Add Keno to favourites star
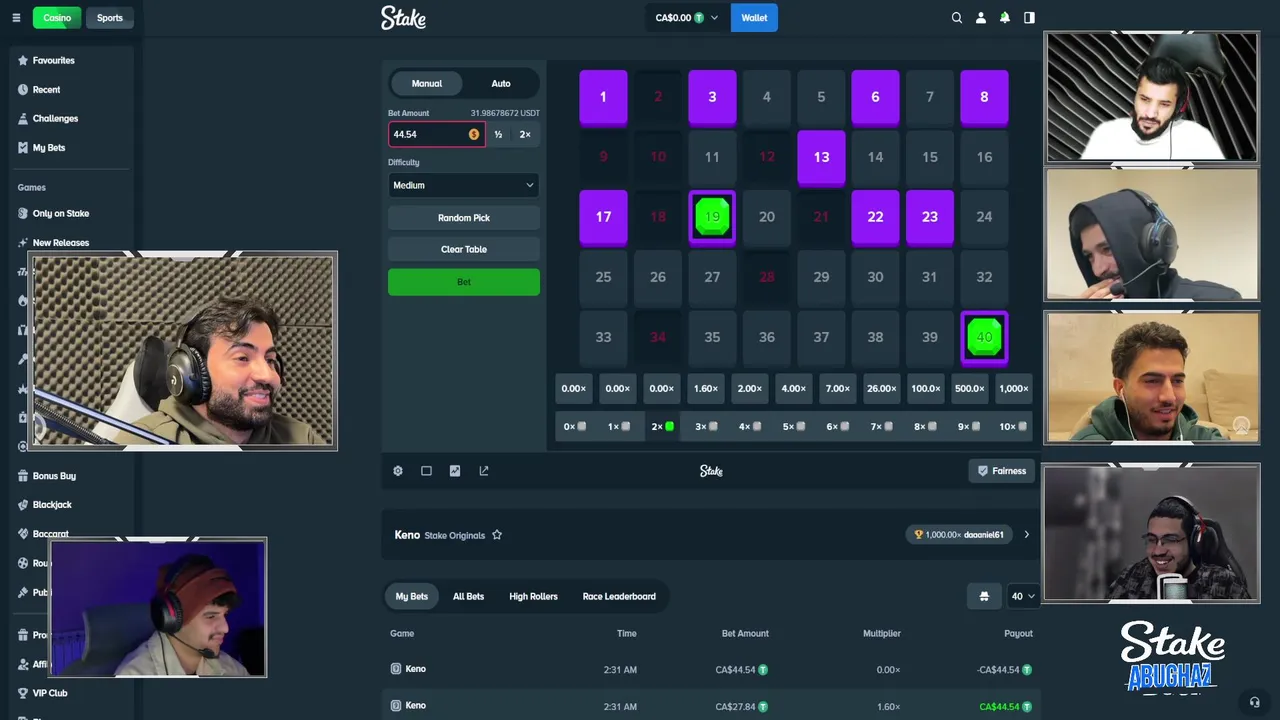1280x720 pixels. [497, 535]
